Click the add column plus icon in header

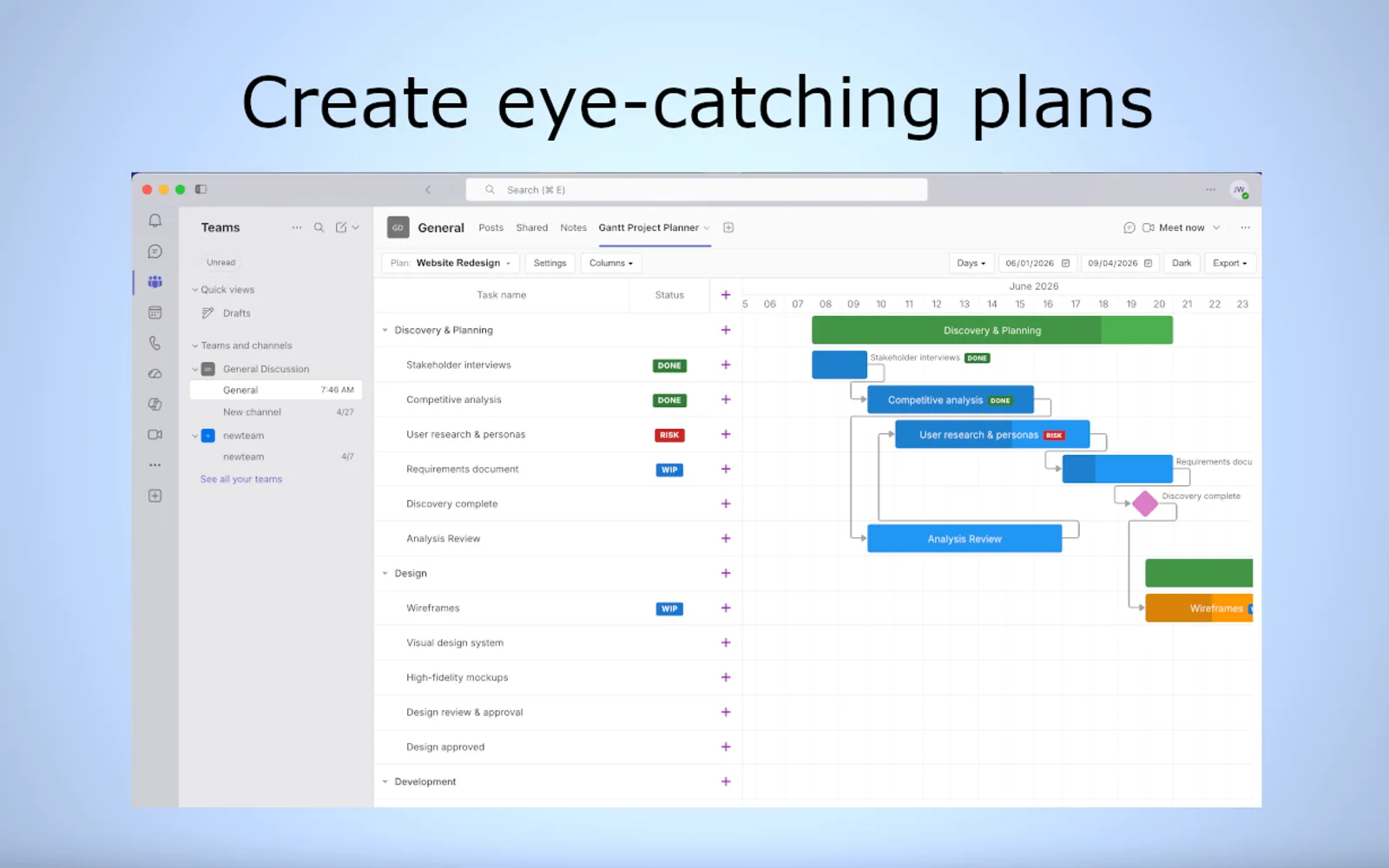[x=726, y=295]
